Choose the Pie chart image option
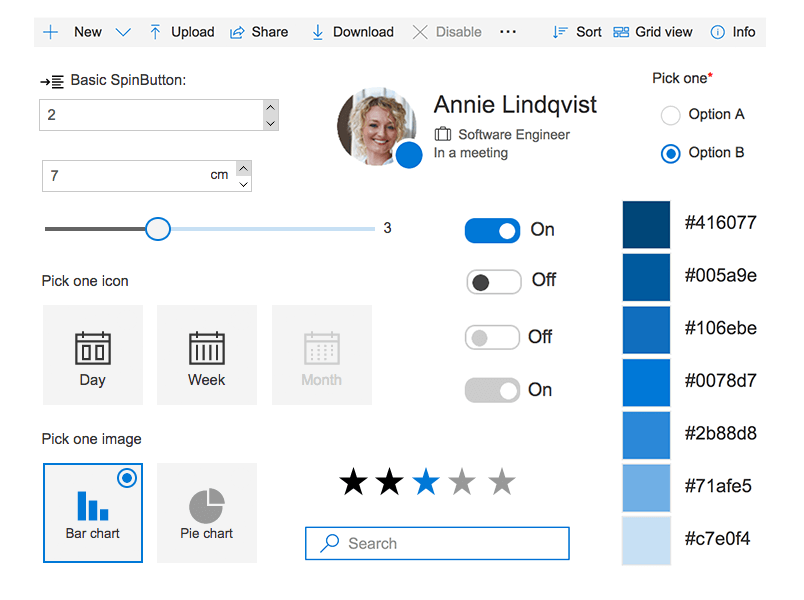Image resolution: width=804 pixels, height=600 pixels. [x=207, y=512]
